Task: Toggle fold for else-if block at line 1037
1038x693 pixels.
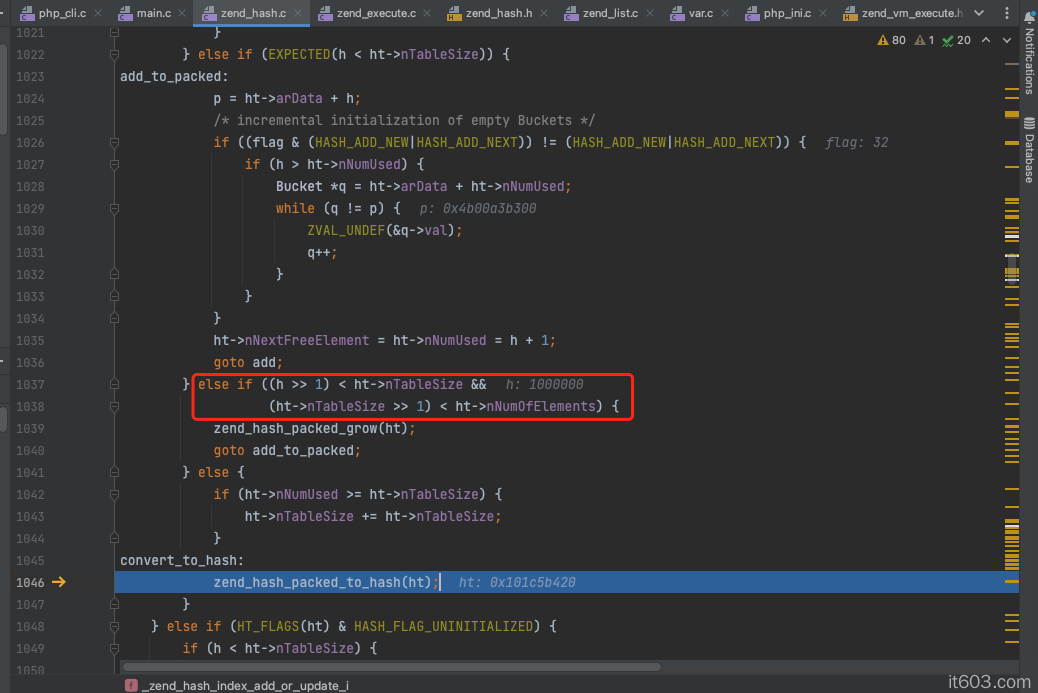Action: pos(114,384)
